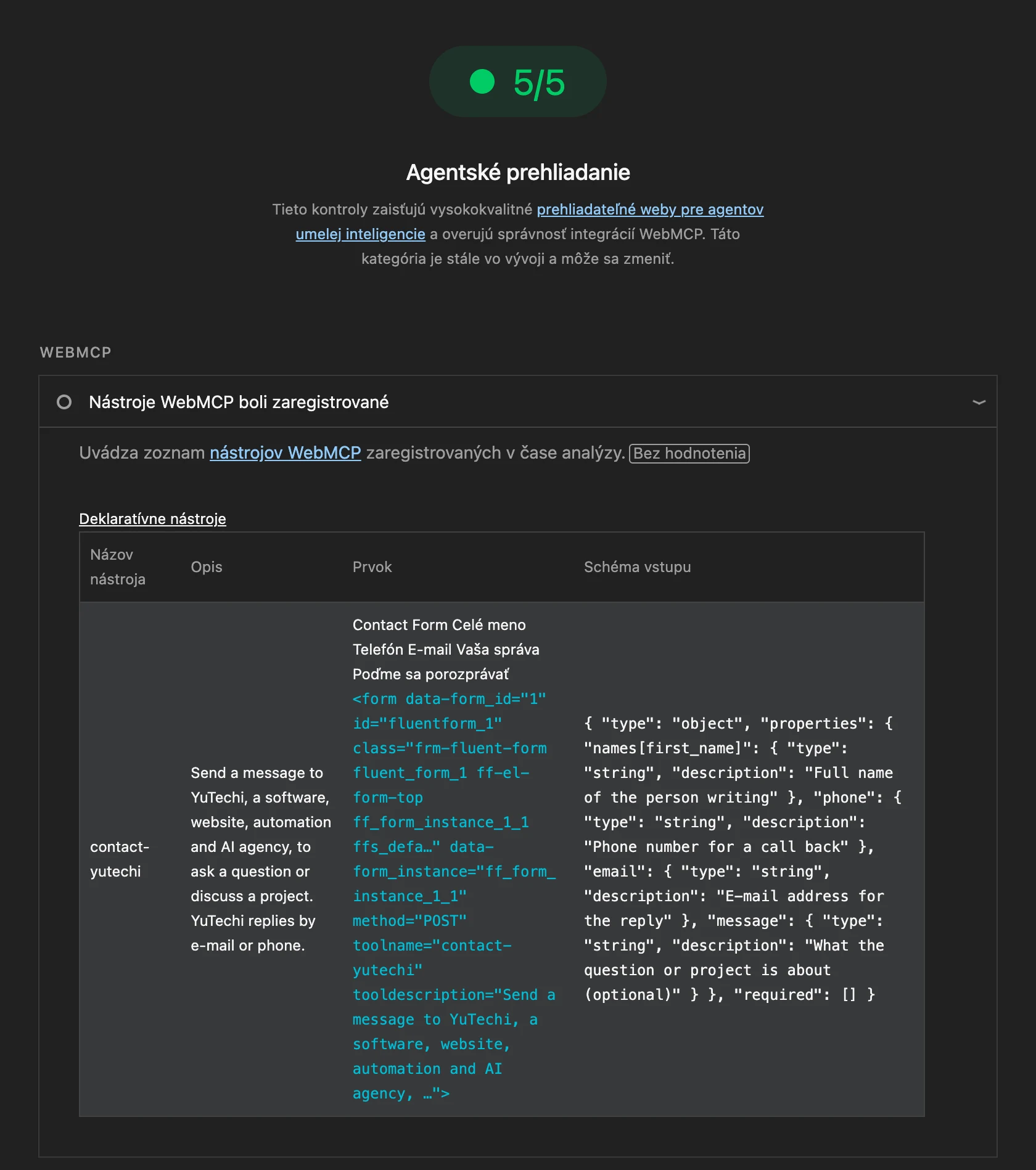Click the Opis column header
This screenshot has height=1170, width=1036.
point(207,567)
